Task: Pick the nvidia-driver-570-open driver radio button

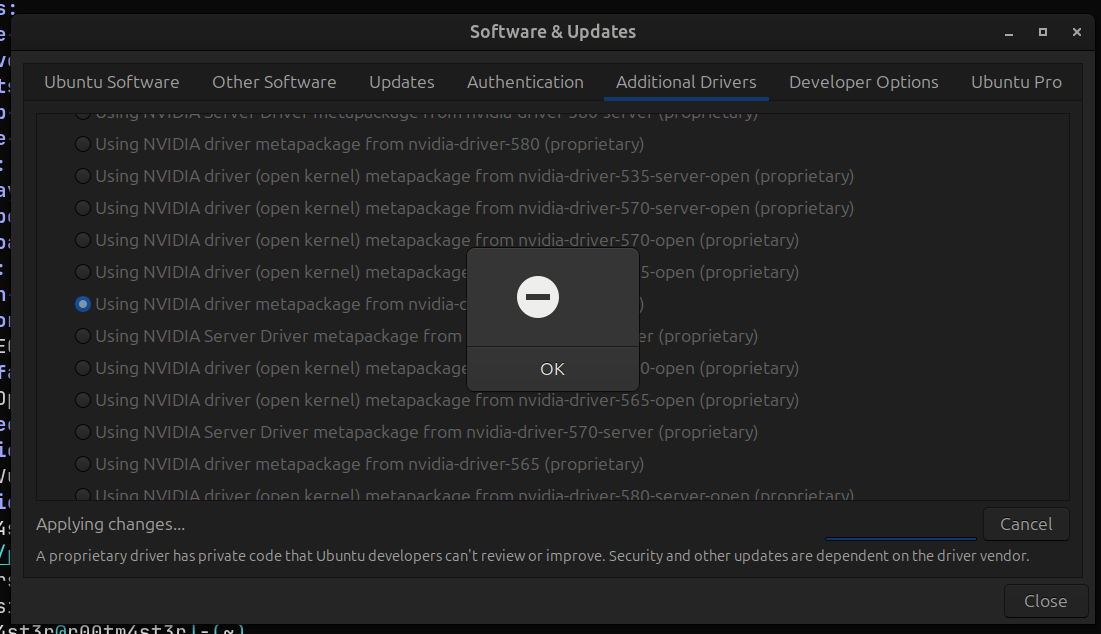Action: click(x=83, y=240)
